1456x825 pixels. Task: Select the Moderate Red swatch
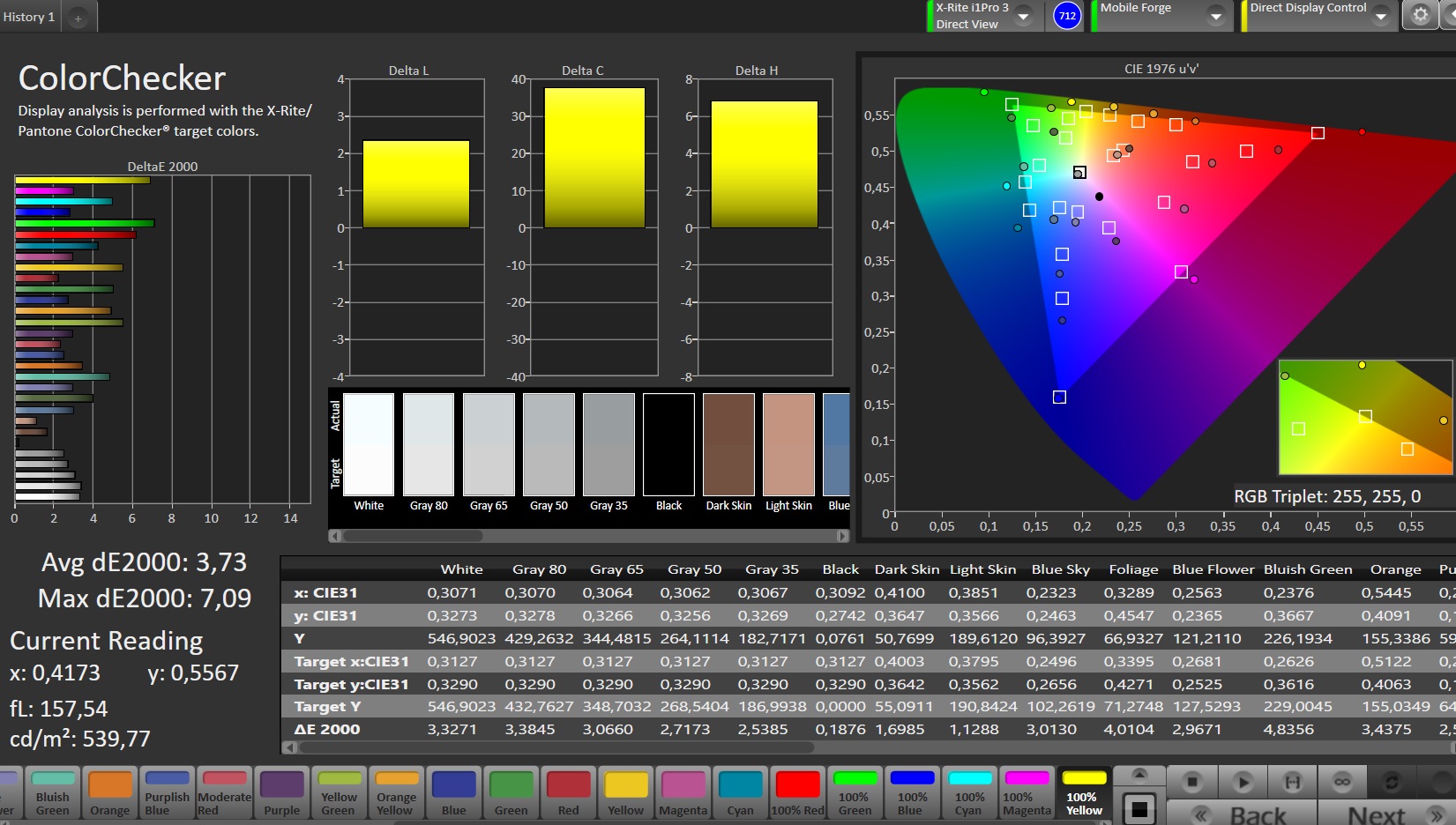pos(225,792)
